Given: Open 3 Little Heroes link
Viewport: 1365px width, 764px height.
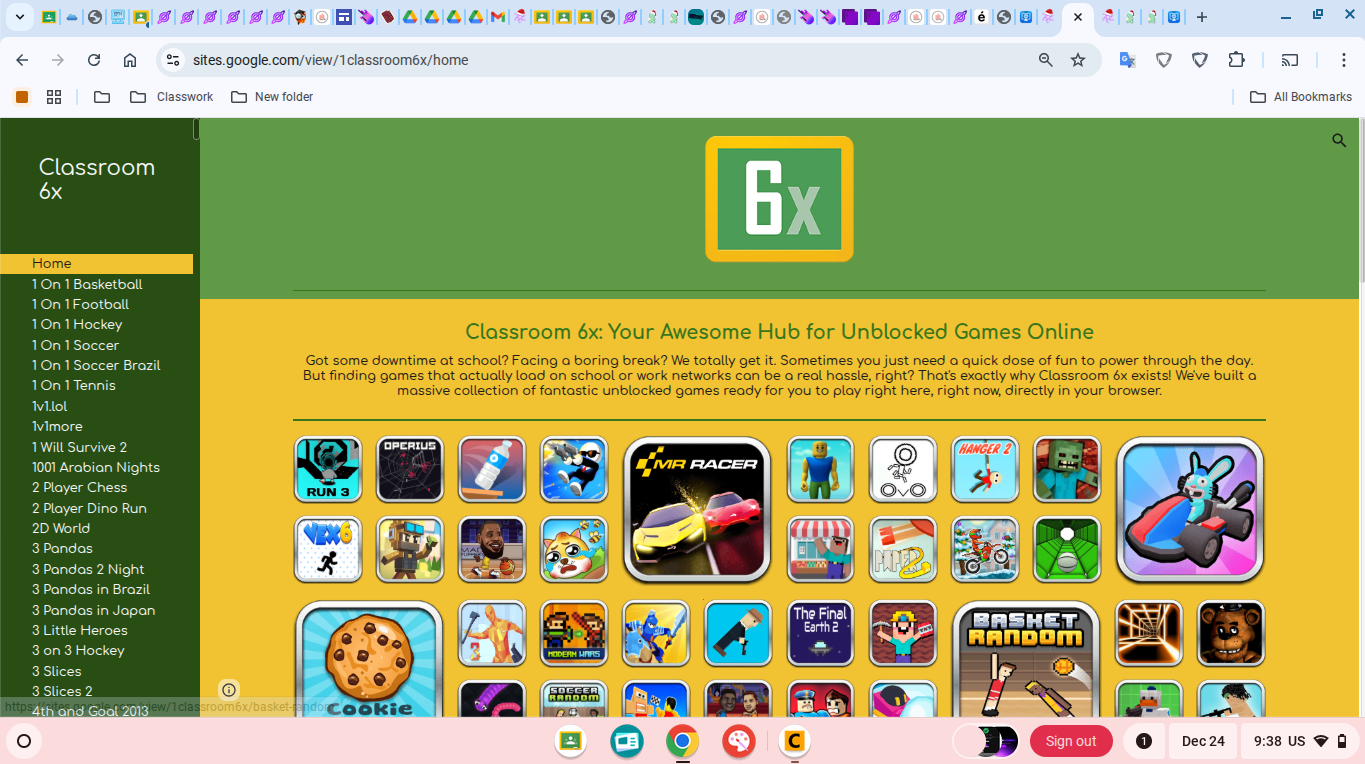Looking at the screenshot, I should pyautogui.click(x=80, y=630).
